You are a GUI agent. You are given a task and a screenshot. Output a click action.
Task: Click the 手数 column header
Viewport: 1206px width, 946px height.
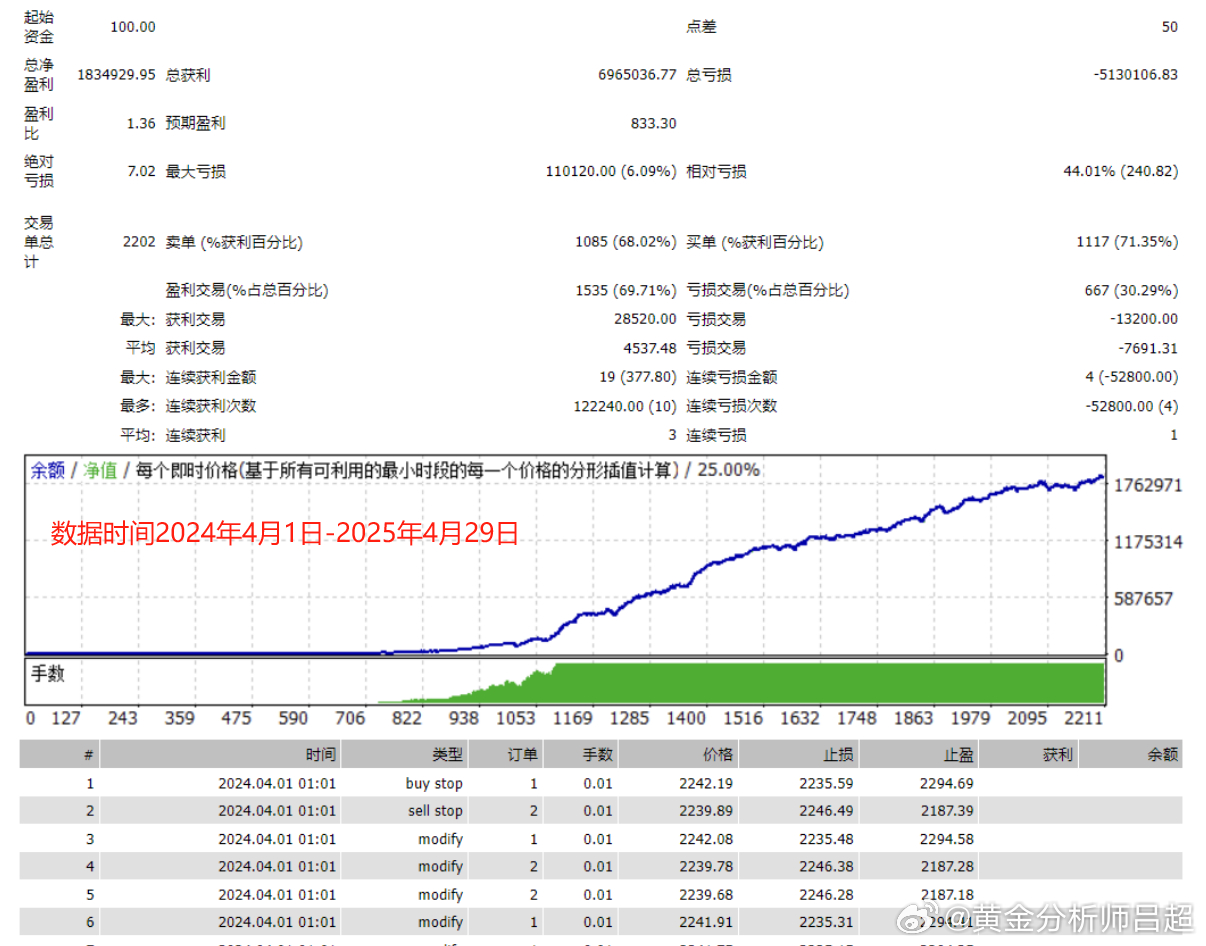pyautogui.click(x=595, y=754)
